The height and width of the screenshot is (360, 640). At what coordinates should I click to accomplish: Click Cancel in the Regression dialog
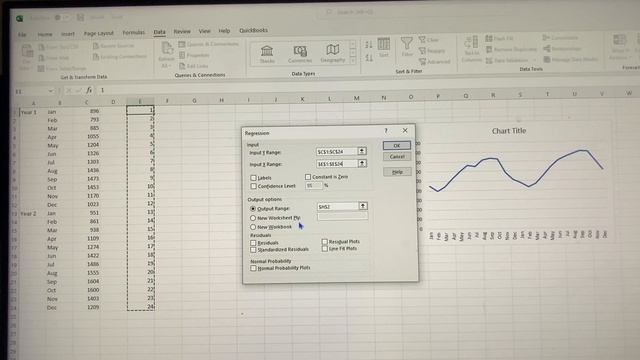click(397, 157)
